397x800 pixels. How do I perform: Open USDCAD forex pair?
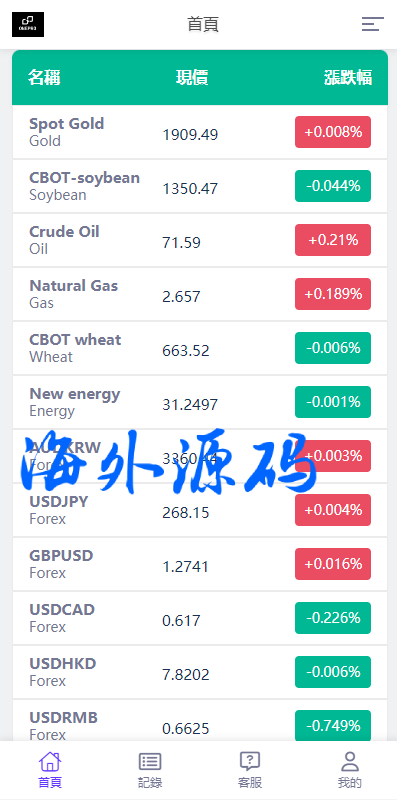pyautogui.click(x=200, y=618)
